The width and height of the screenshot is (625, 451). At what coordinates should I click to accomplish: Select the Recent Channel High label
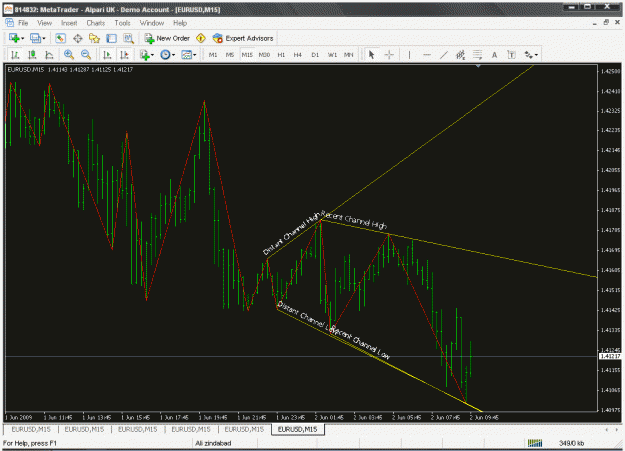pos(354,220)
